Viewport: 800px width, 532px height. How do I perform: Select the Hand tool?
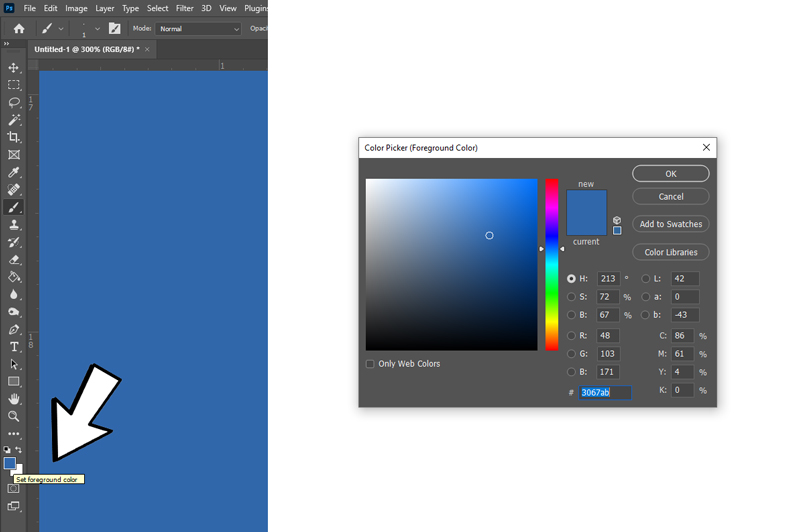tap(14, 399)
